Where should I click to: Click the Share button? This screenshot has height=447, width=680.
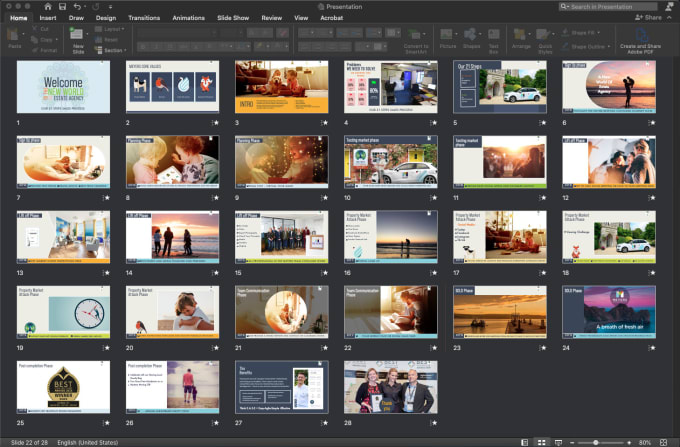pos(648,17)
